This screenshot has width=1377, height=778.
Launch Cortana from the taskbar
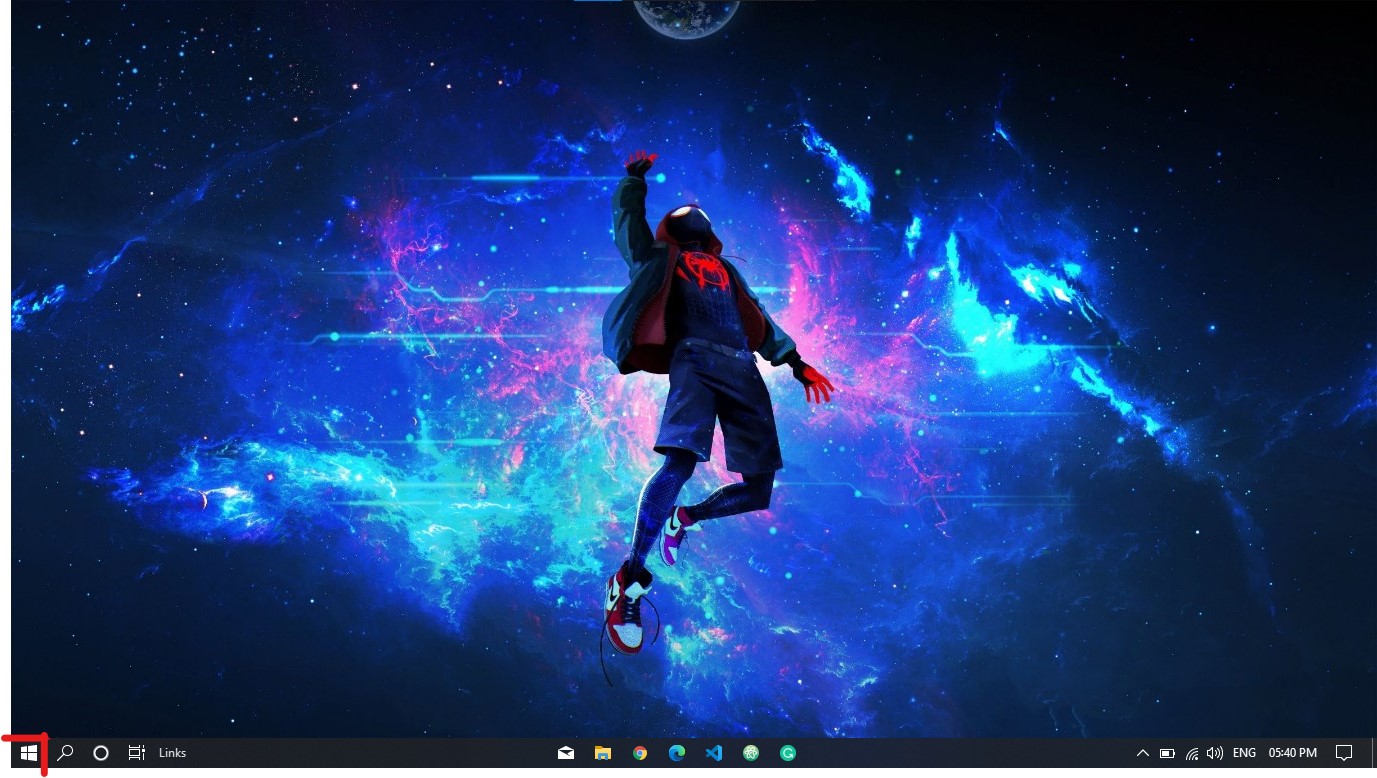[101, 753]
